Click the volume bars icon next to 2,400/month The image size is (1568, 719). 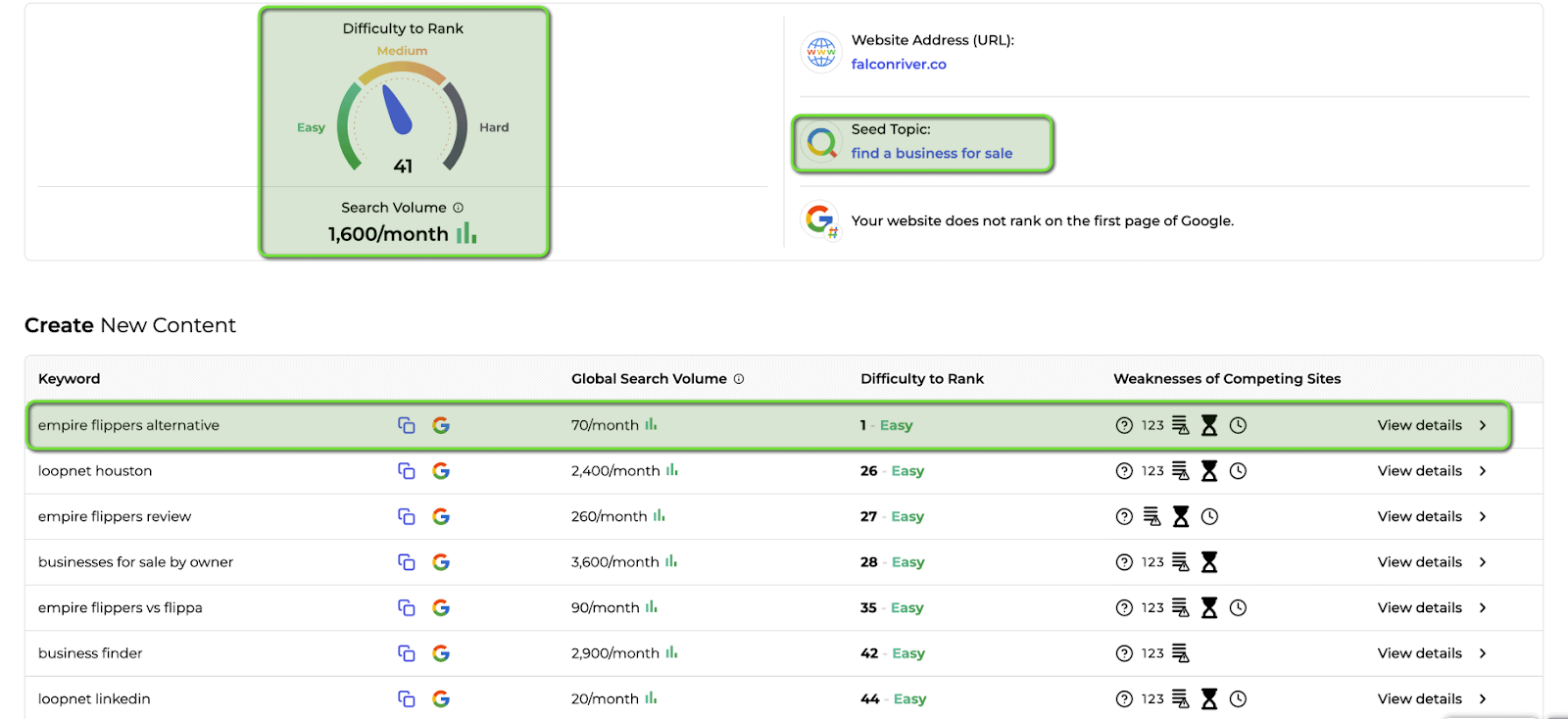[672, 470]
